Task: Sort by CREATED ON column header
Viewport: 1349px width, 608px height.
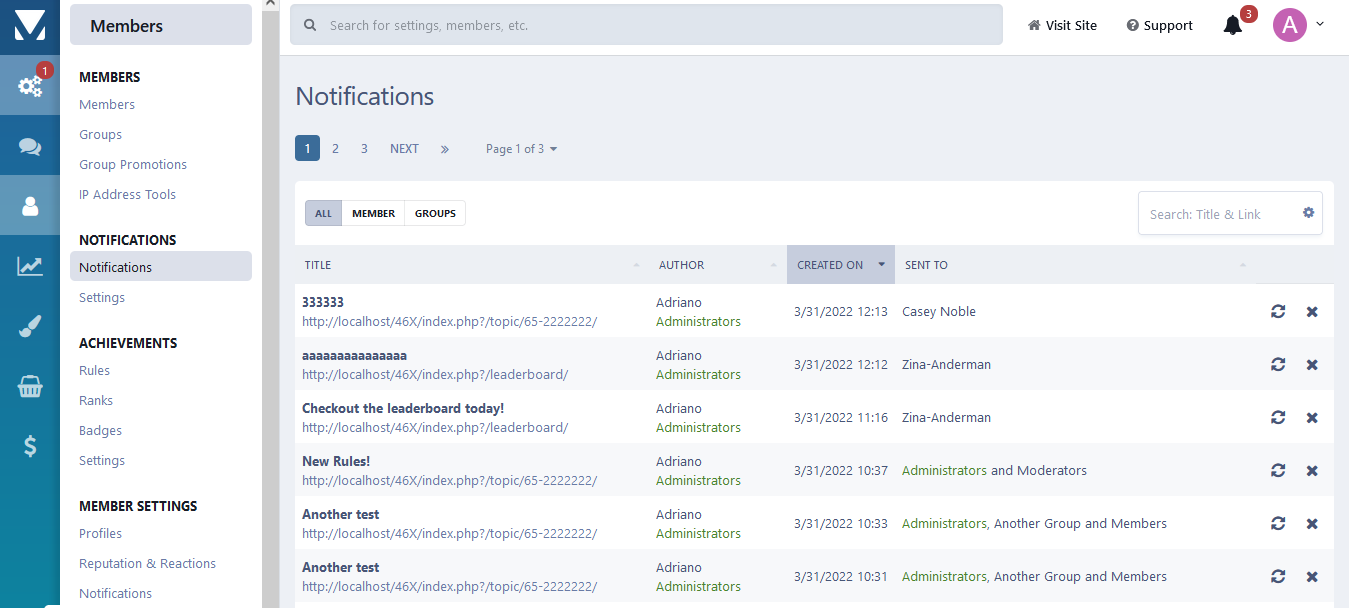Action: point(841,265)
